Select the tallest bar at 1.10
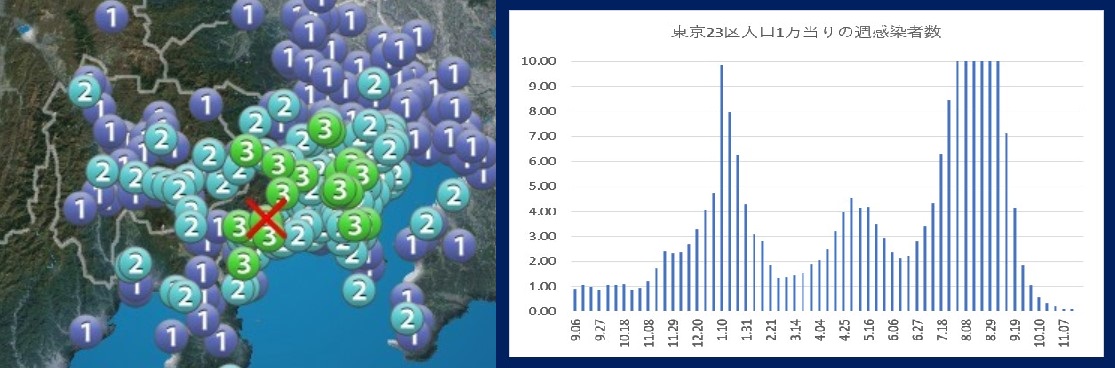This screenshot has width=1115, height=368. [722, 188]
